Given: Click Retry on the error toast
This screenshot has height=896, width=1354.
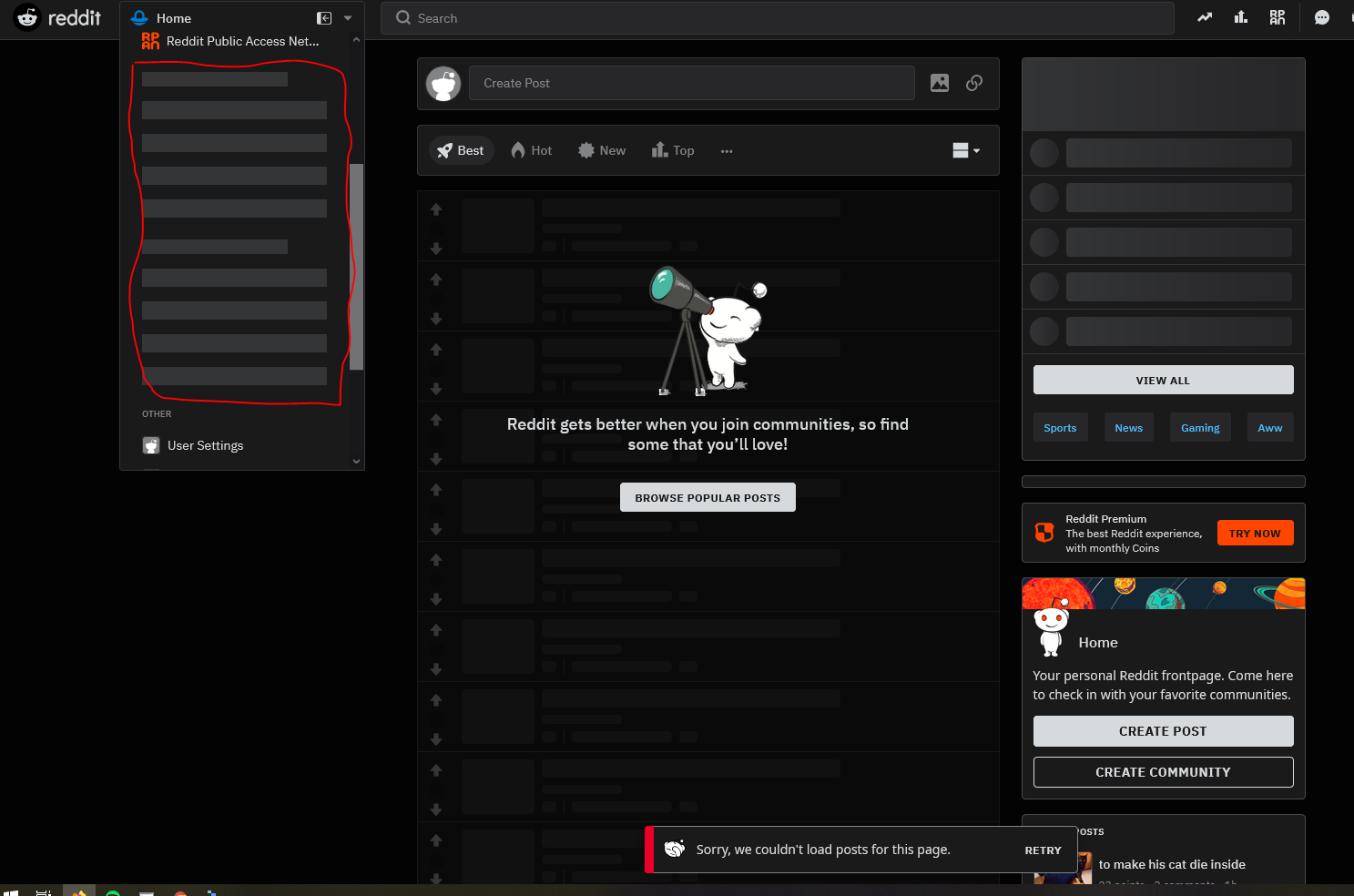Looking at the screenshot, I should pos(1043,850).
